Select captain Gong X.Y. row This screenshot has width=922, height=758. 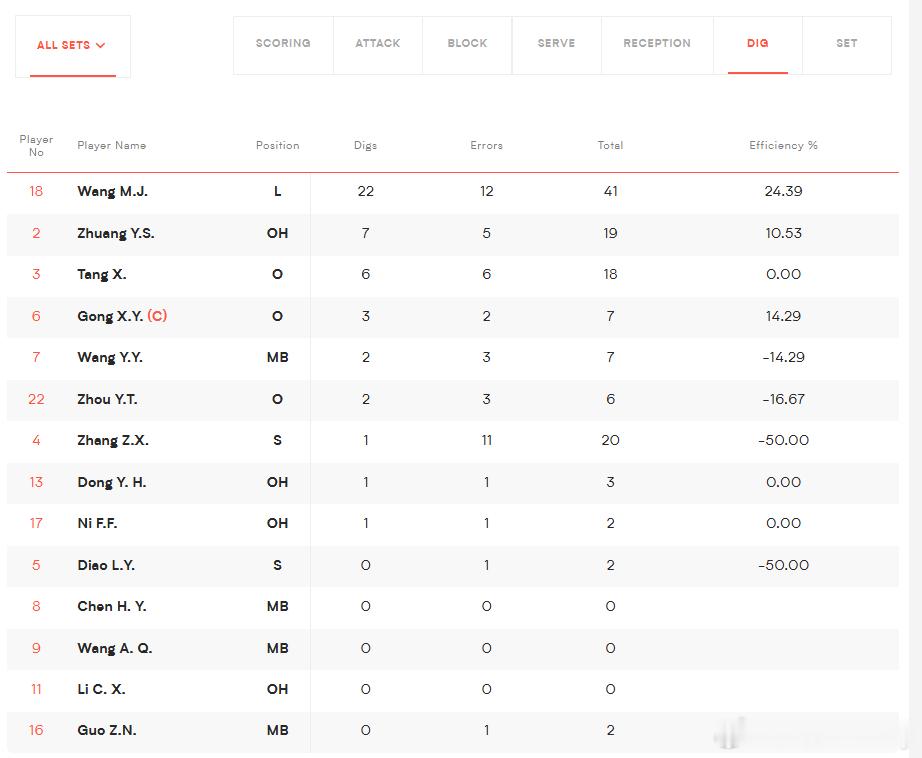click(453, 316)
